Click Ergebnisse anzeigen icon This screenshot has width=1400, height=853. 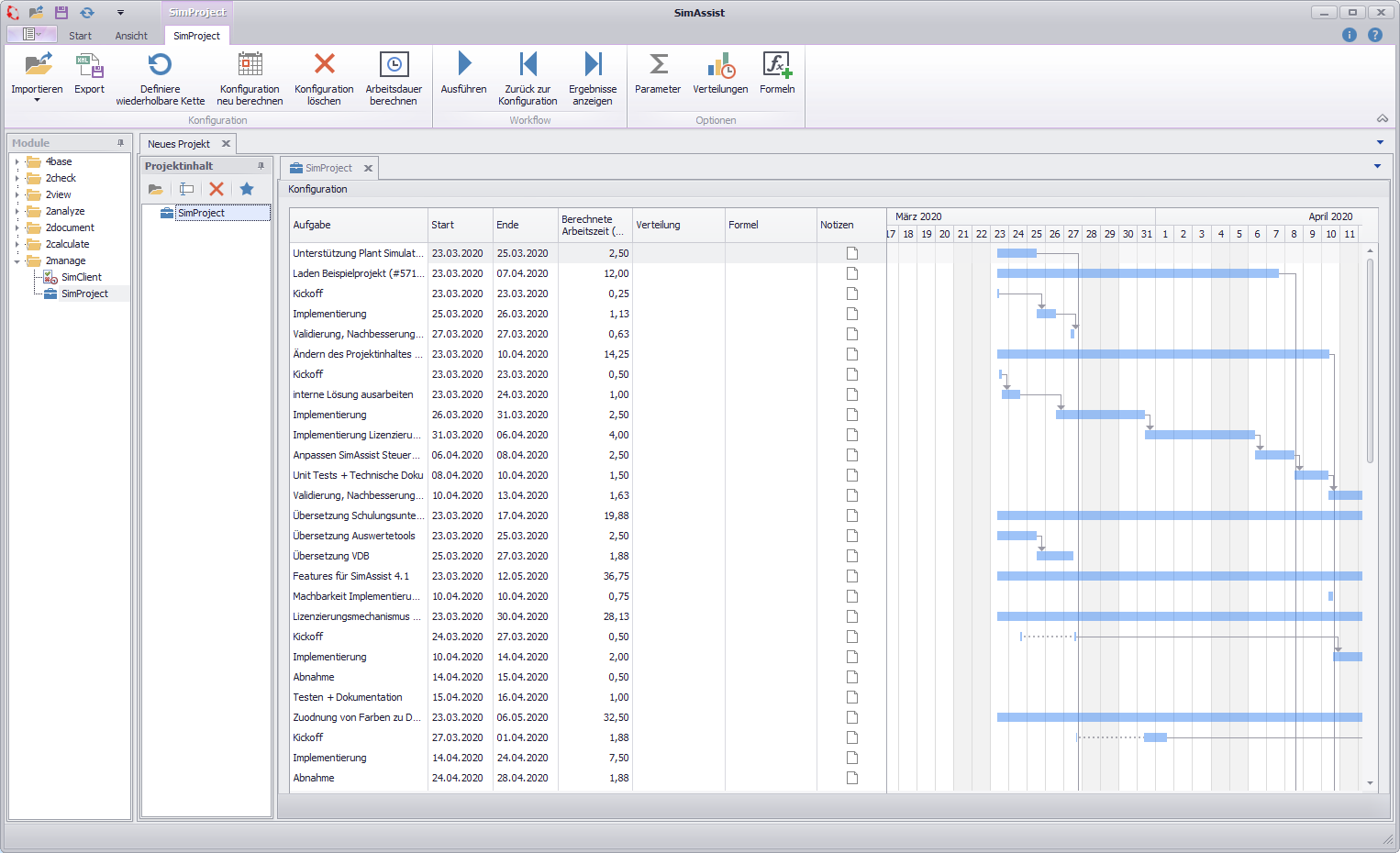pos(593,63)
